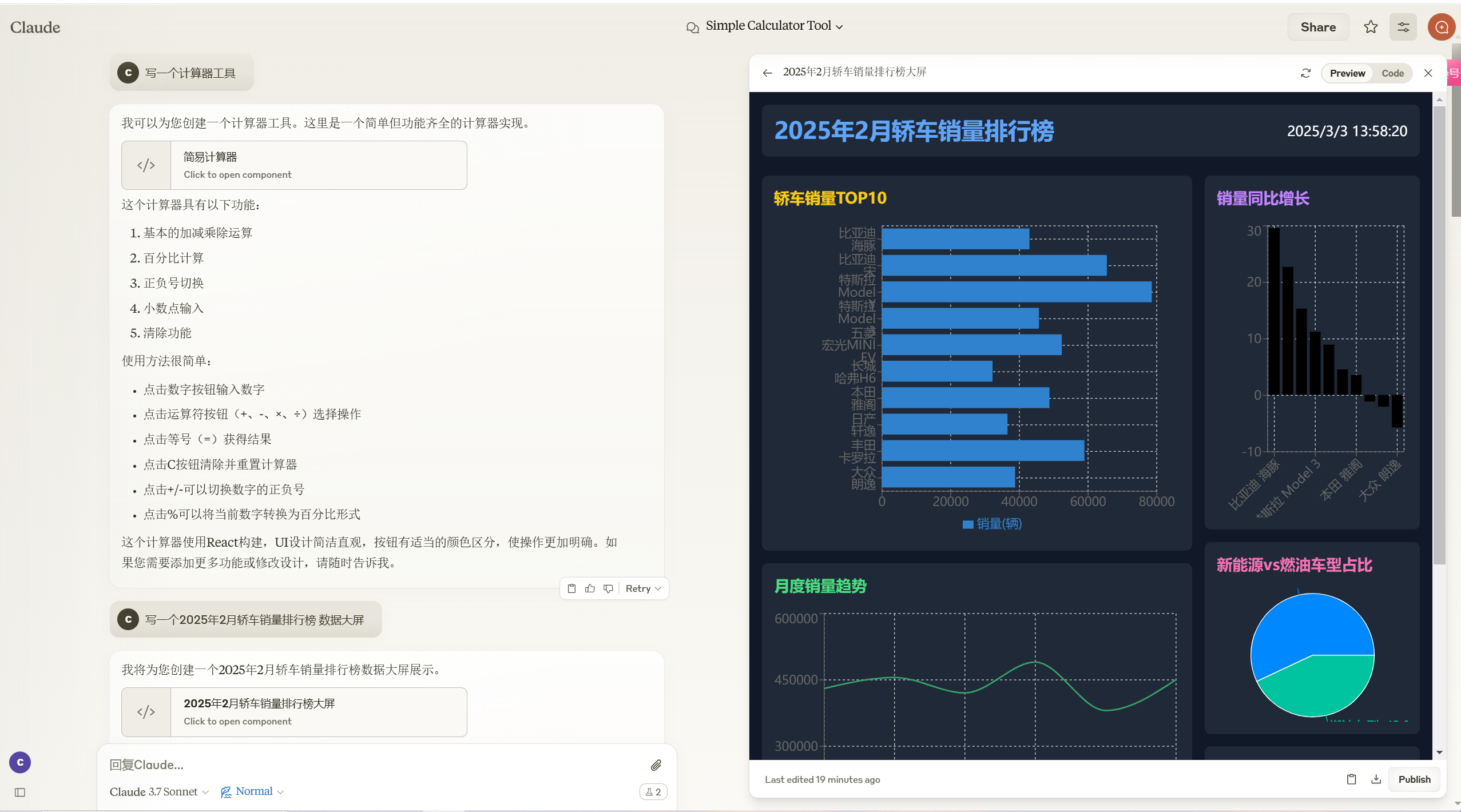The width and height of the screenshot is (1461, 812).
Task: Click the Claude logo
Action: [x=35, y=27]
